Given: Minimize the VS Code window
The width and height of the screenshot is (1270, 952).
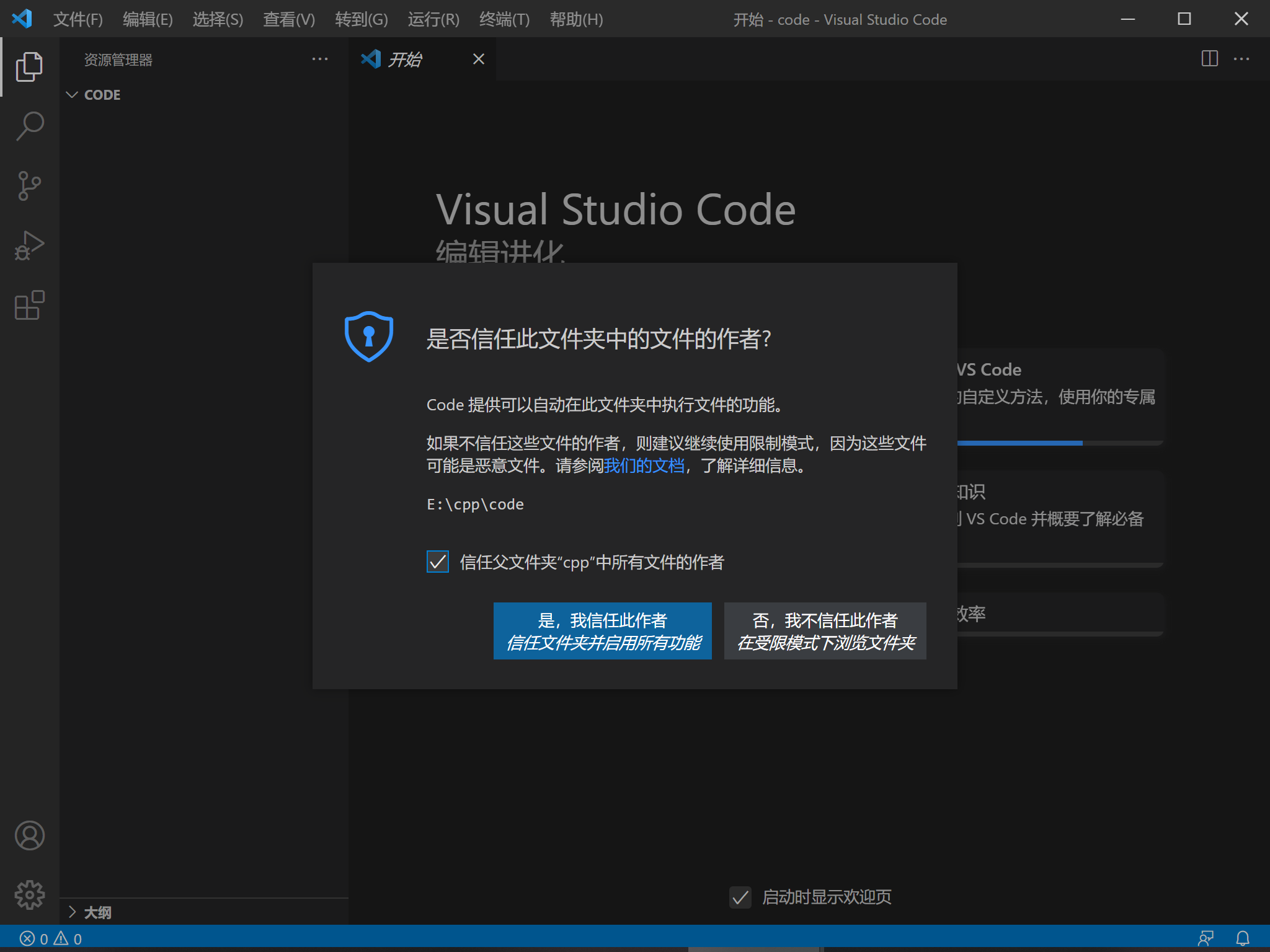Looking at the screenshot, I should (x=1128, y=19).
